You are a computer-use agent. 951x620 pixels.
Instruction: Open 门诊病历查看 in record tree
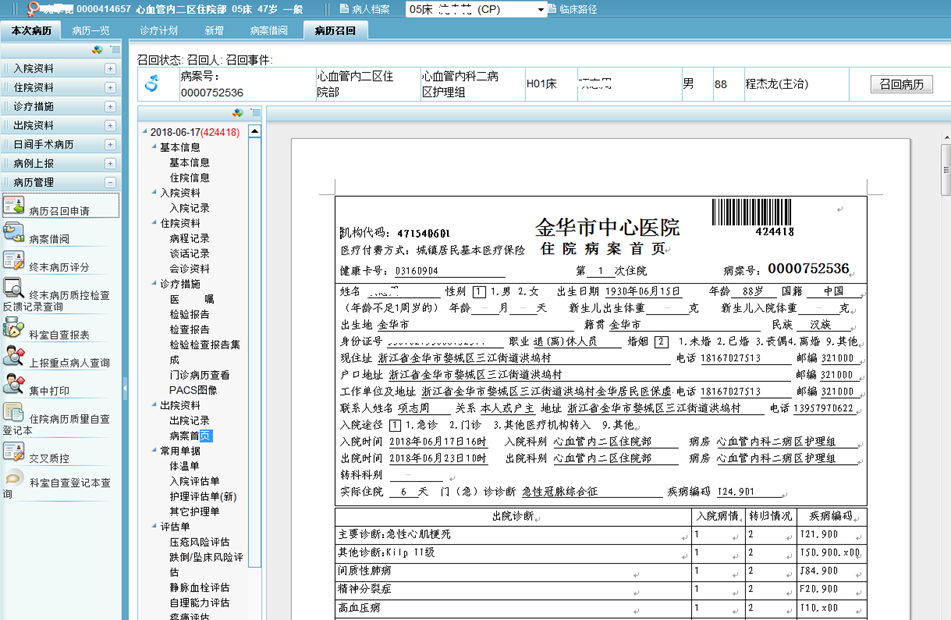200,375
